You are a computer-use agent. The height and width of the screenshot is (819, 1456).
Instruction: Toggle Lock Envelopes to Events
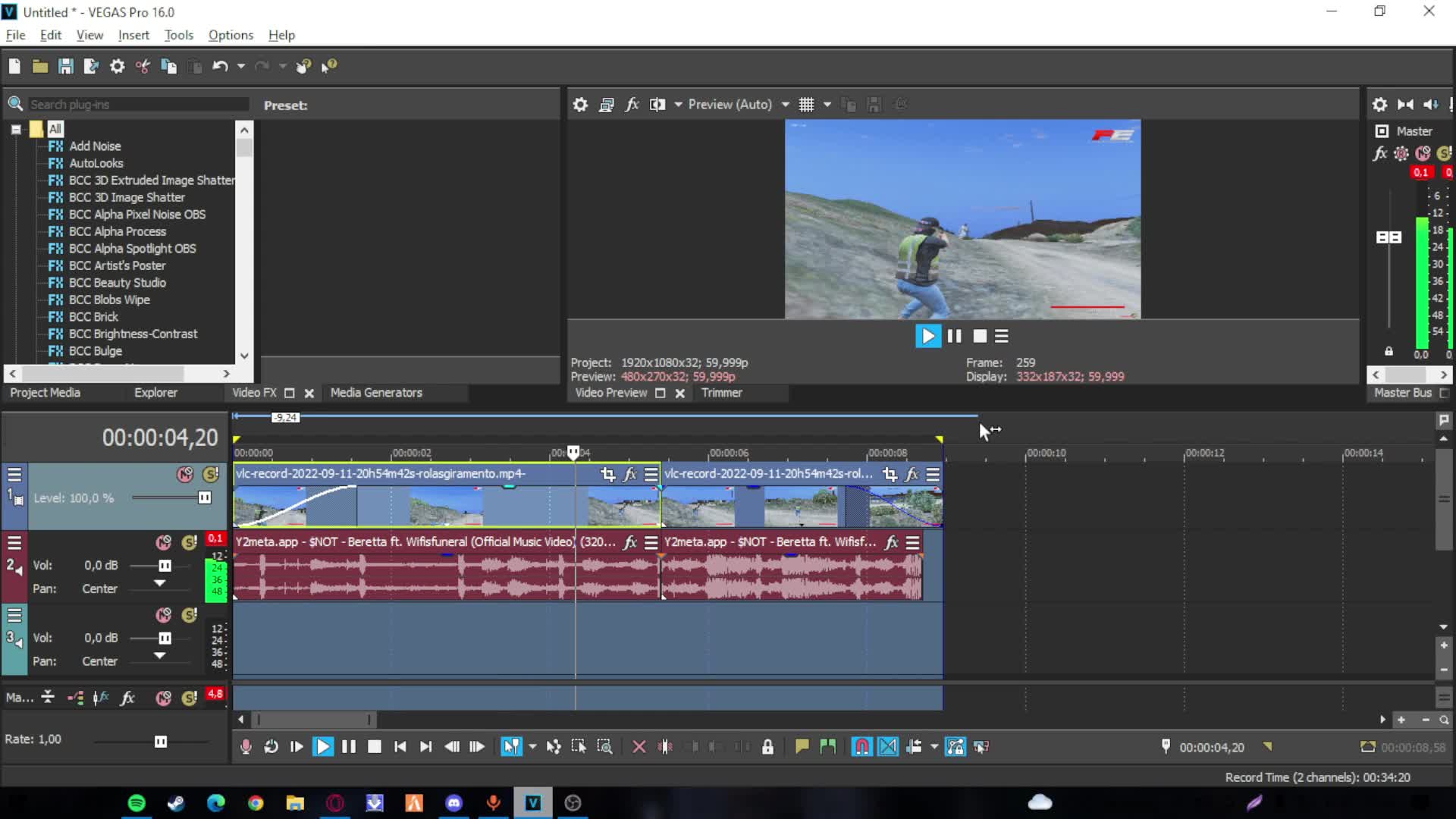pyautogui.click(x=956, y=746)
